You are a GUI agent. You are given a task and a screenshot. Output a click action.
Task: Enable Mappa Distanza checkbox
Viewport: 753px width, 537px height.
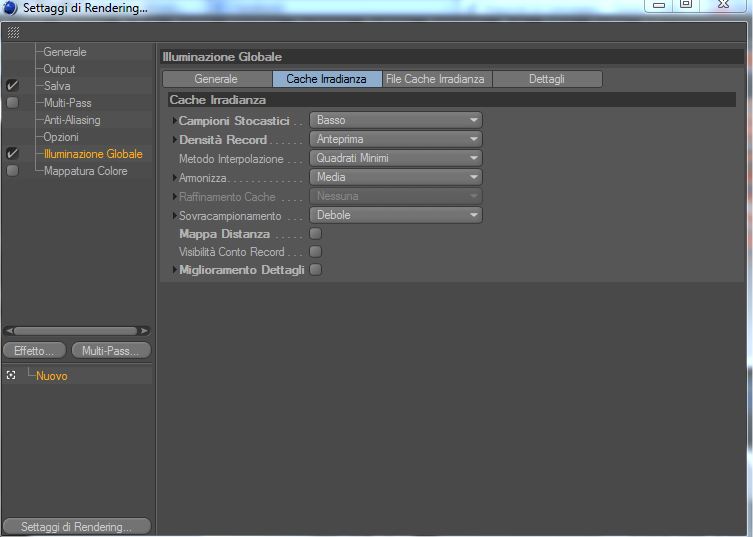tap(316, 234)
